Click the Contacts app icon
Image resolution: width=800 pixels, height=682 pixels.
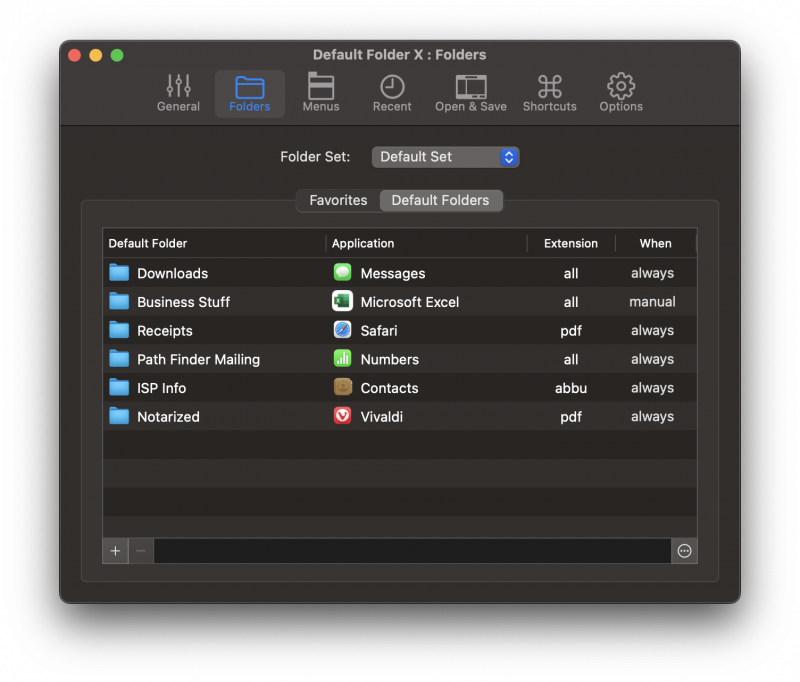click(342, 387)
